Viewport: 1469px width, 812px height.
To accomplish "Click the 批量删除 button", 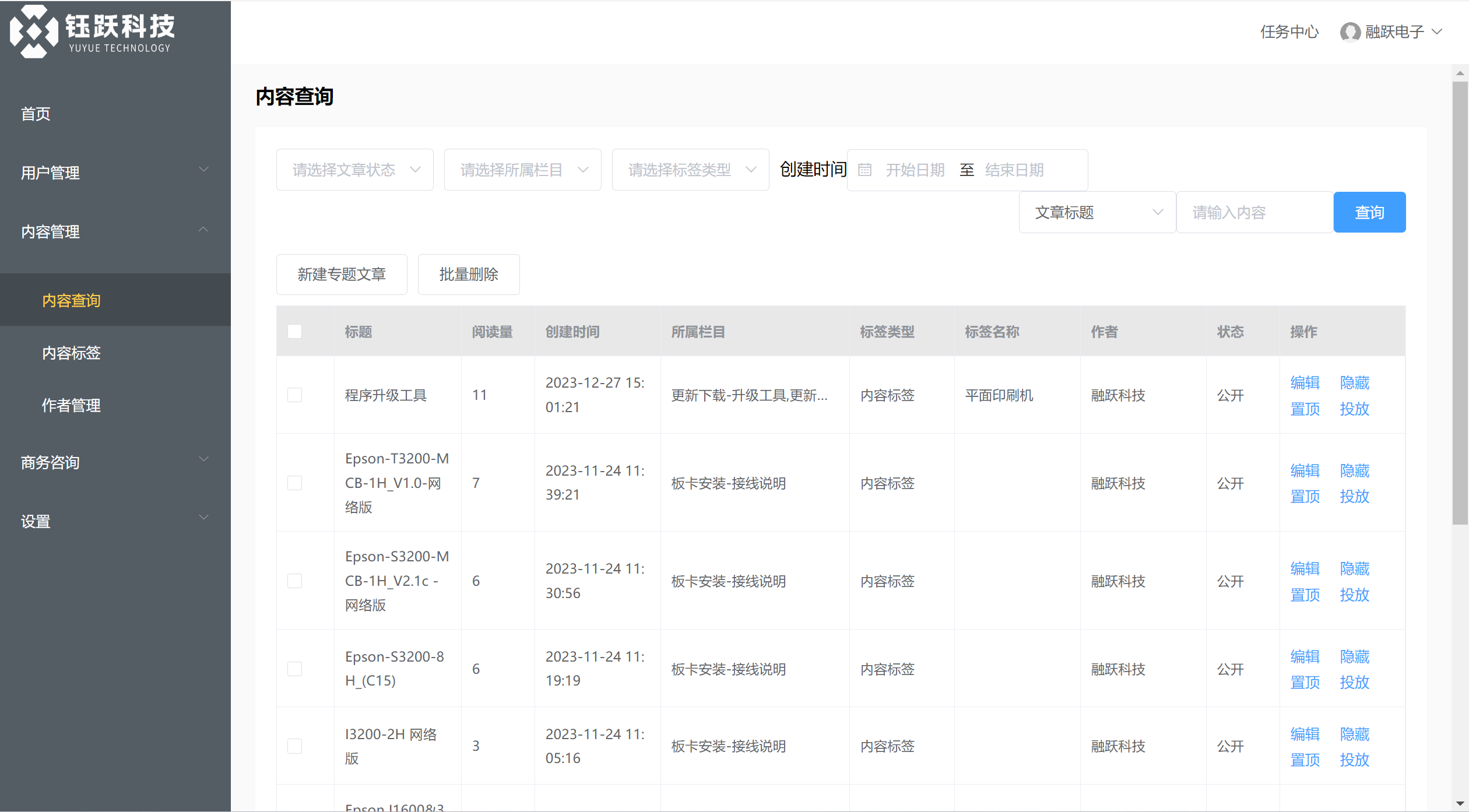I will 469,275.
